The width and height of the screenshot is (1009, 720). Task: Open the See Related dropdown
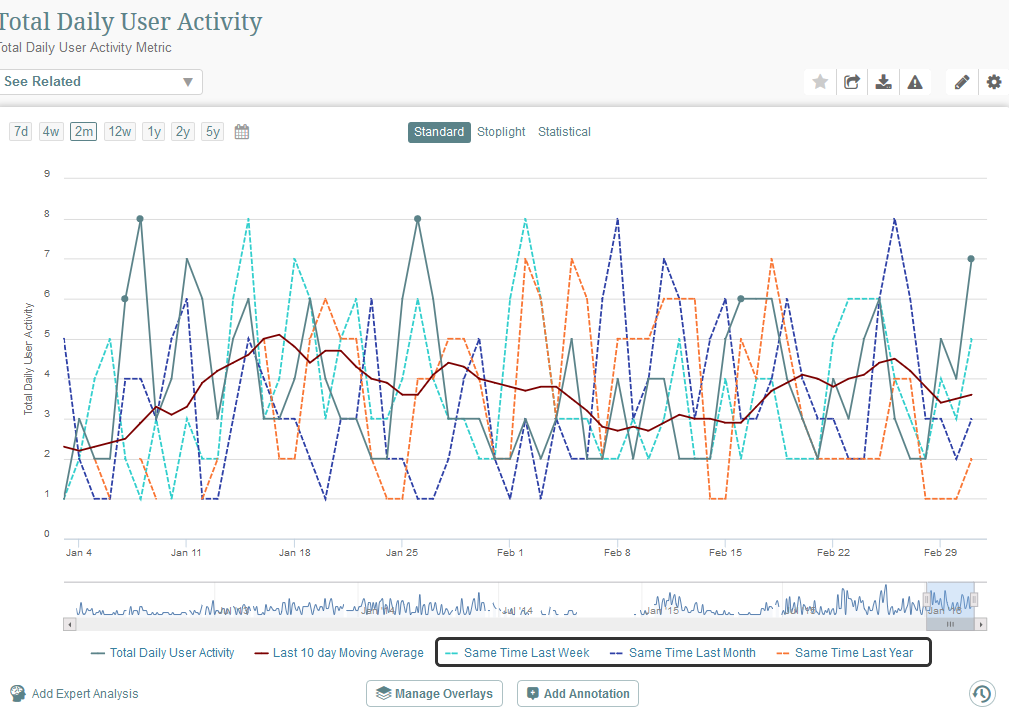pos(100,81)
